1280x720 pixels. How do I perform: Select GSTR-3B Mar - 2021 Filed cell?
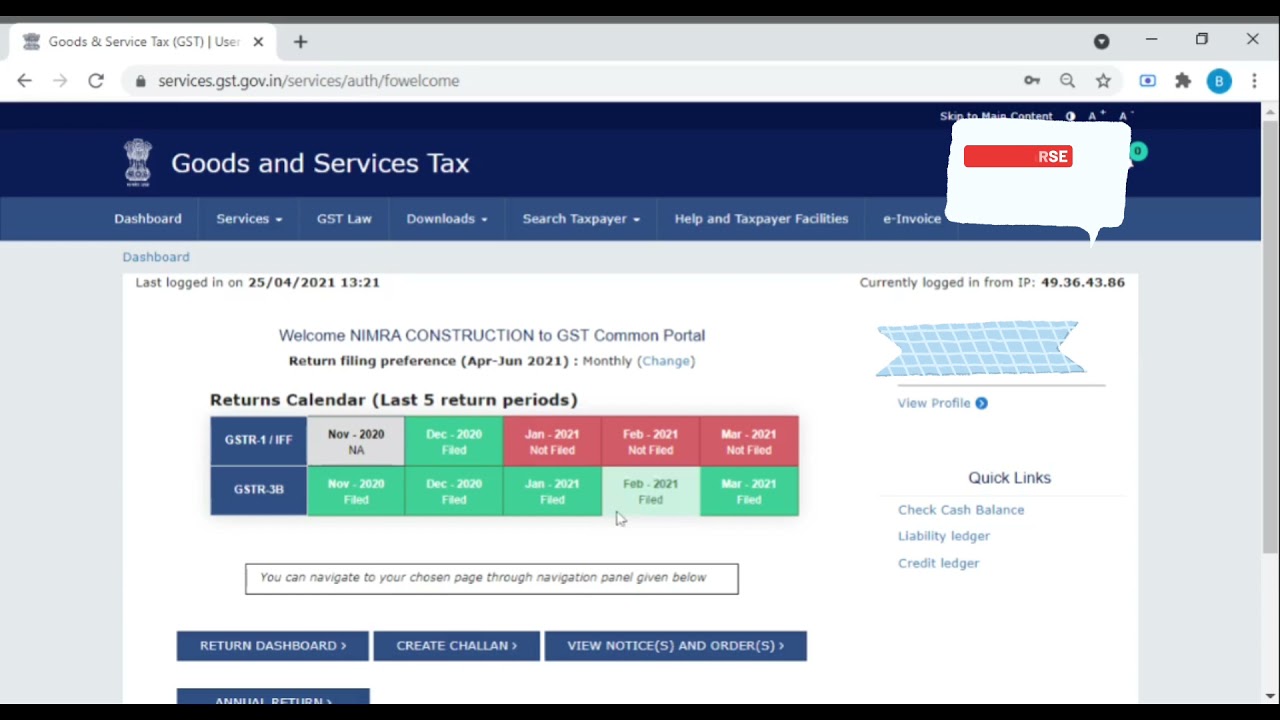[x=749, y=491]
